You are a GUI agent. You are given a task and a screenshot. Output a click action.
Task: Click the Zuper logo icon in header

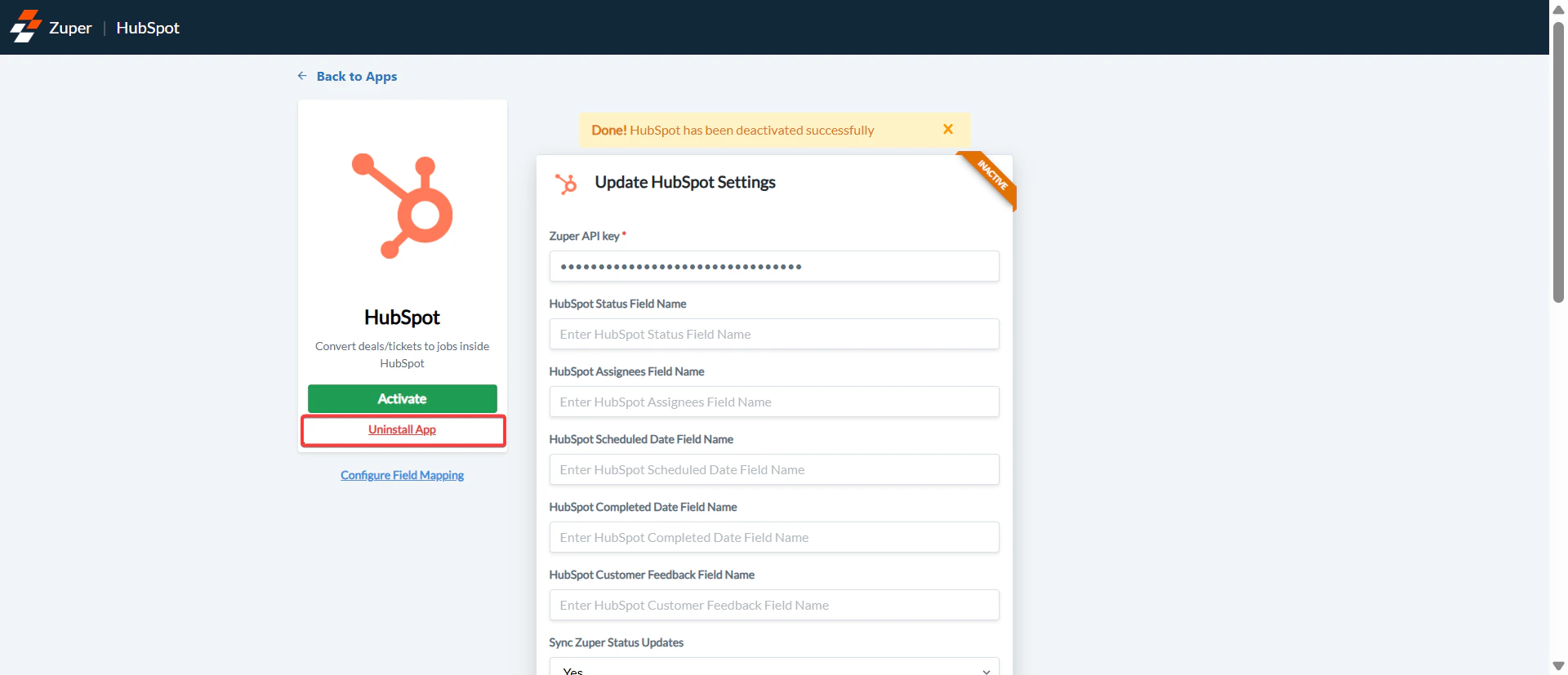tap(25, 26)
